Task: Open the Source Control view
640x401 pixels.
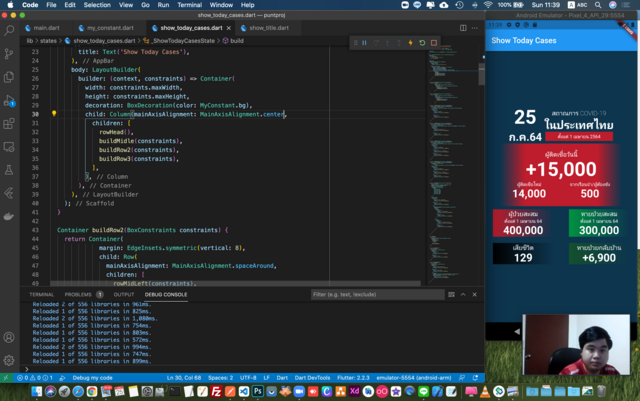Action: [9, 53]
